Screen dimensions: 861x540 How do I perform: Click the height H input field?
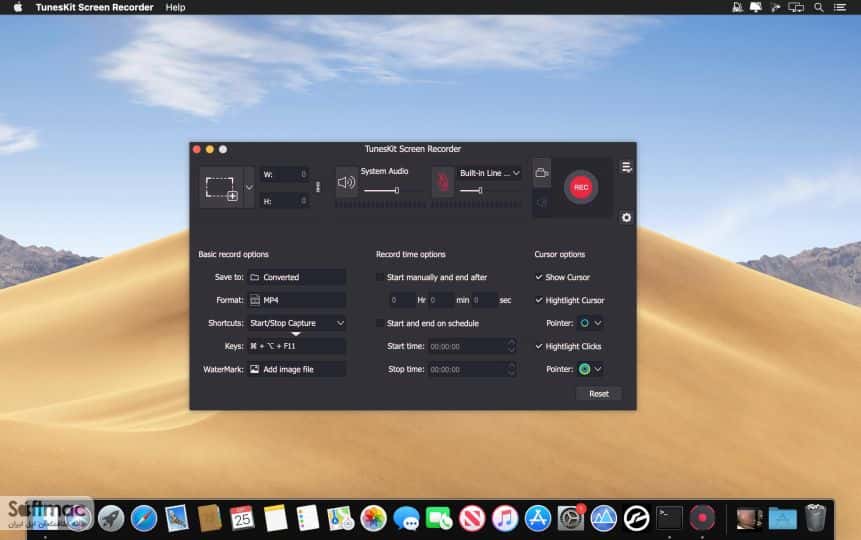pos(285,201)
